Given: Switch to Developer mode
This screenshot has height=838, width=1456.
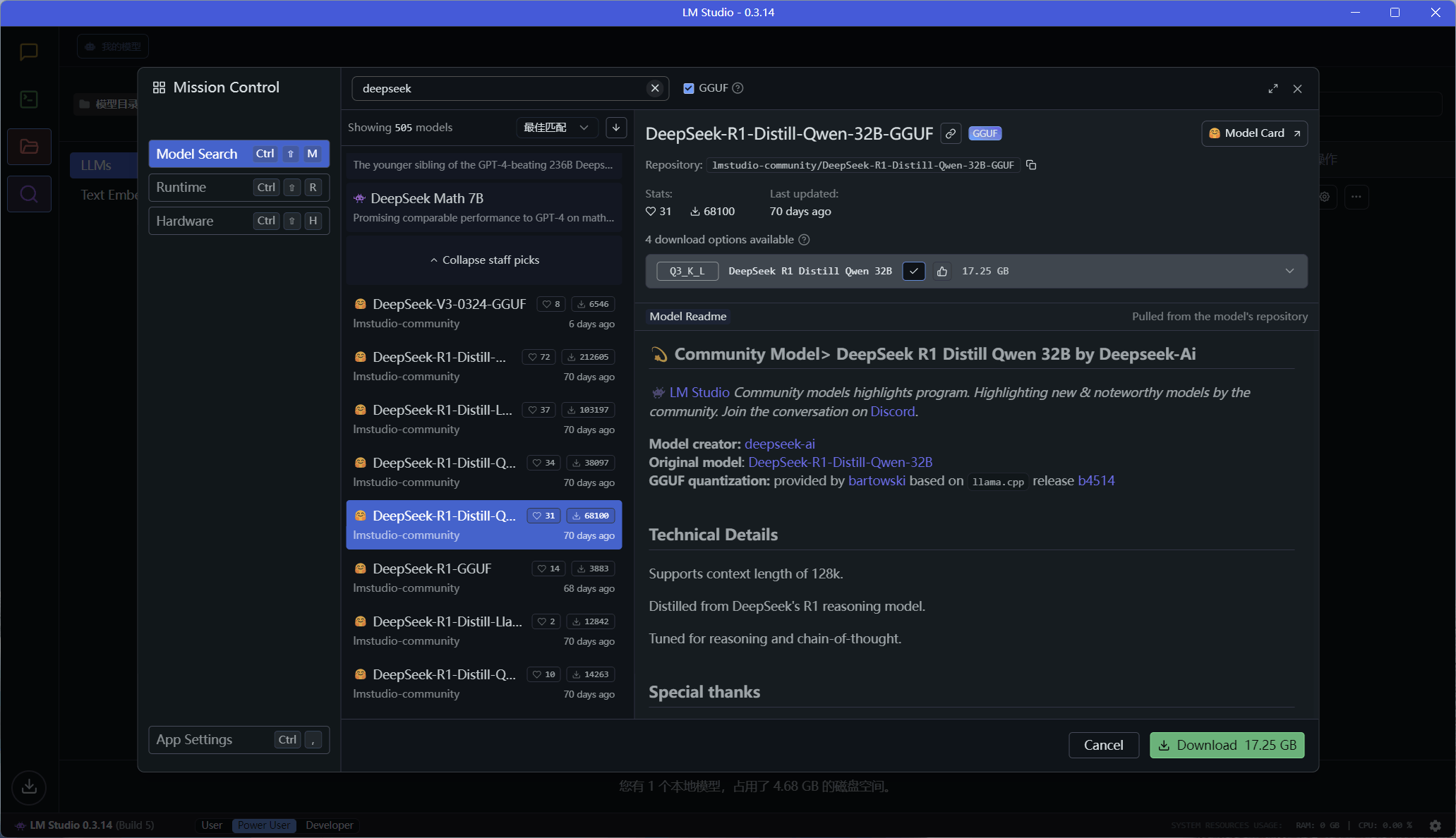Looking at the screenshot, I should click(329, 825).
